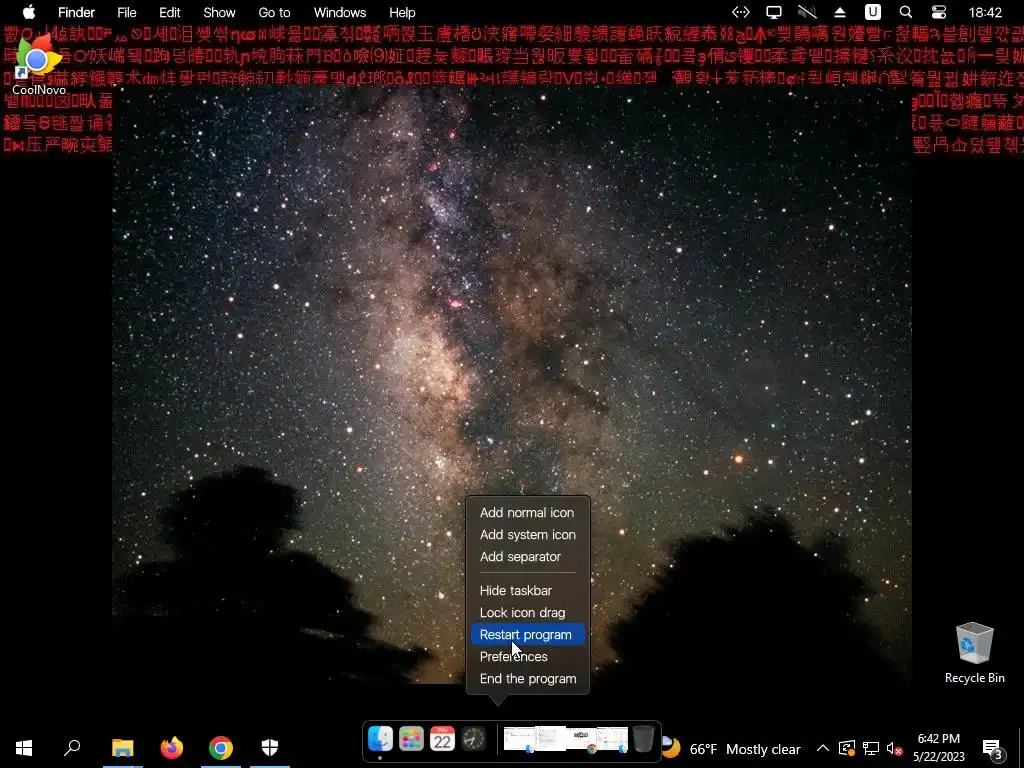Viewport: 1024px width, 768px height.
Task: Open the File menu
Action: (x=127, y=12)
